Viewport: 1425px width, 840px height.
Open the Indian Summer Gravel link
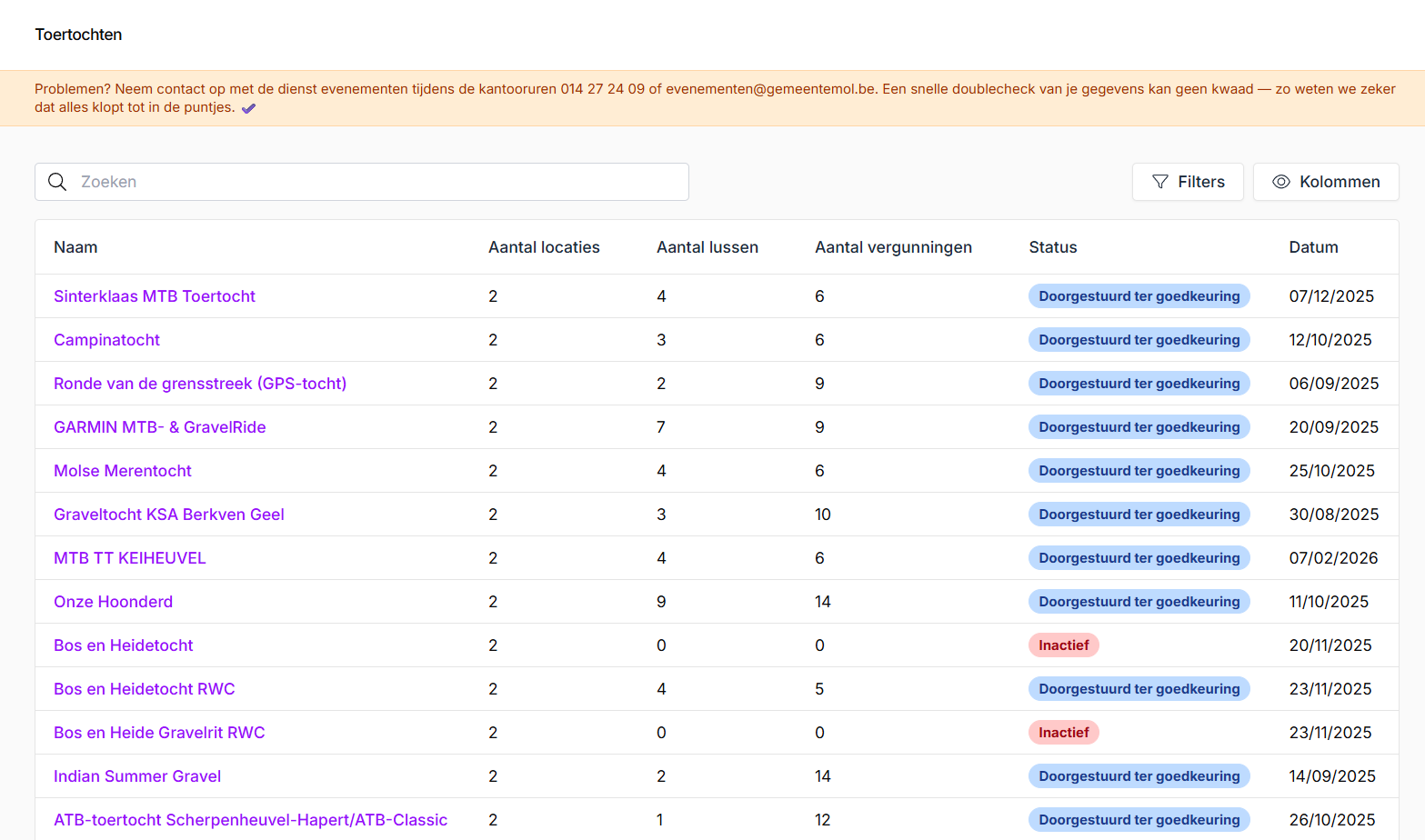[x=137, y=776]
